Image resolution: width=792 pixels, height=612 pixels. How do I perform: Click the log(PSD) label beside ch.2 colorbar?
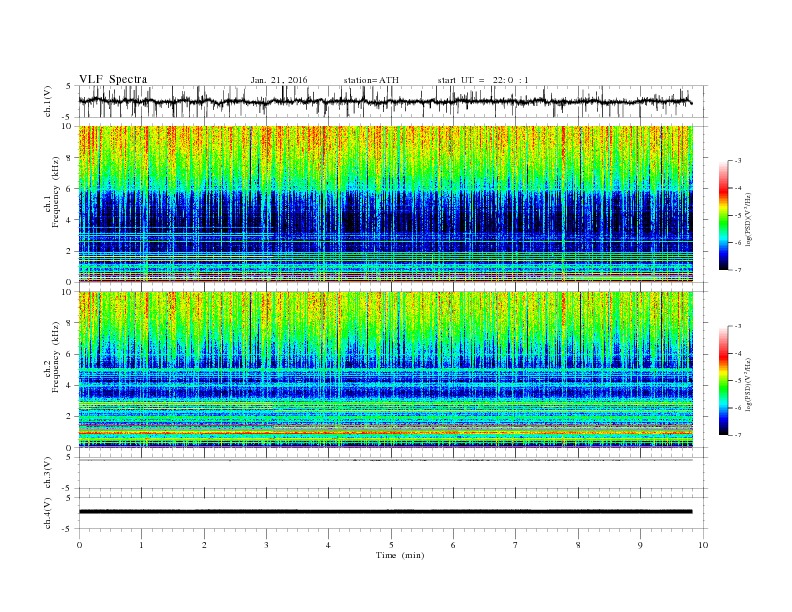pyautogui.click(x=748, y=384)
